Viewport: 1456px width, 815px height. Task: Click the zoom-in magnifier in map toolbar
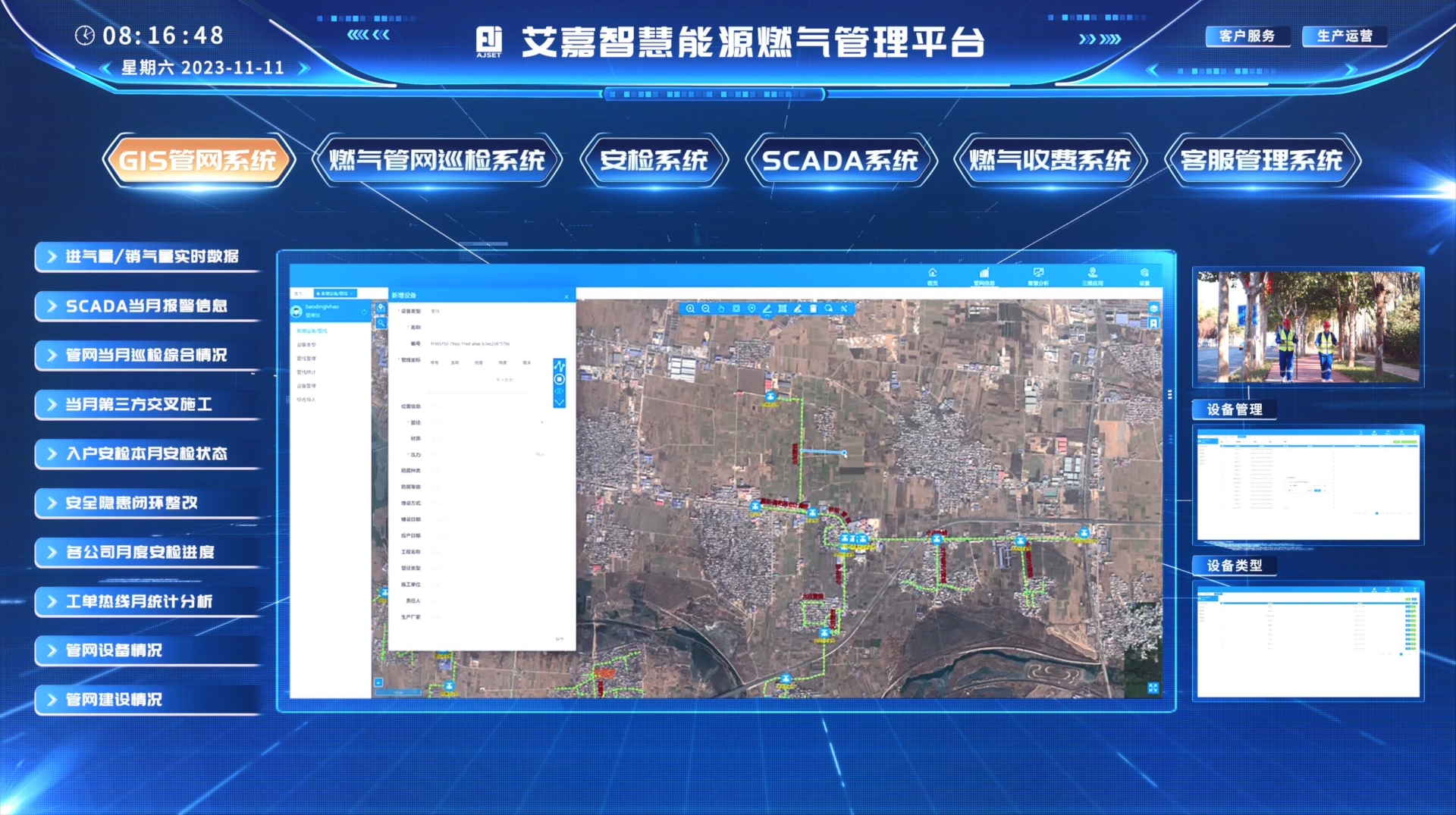pyautogui.click(x=690, y=309)
